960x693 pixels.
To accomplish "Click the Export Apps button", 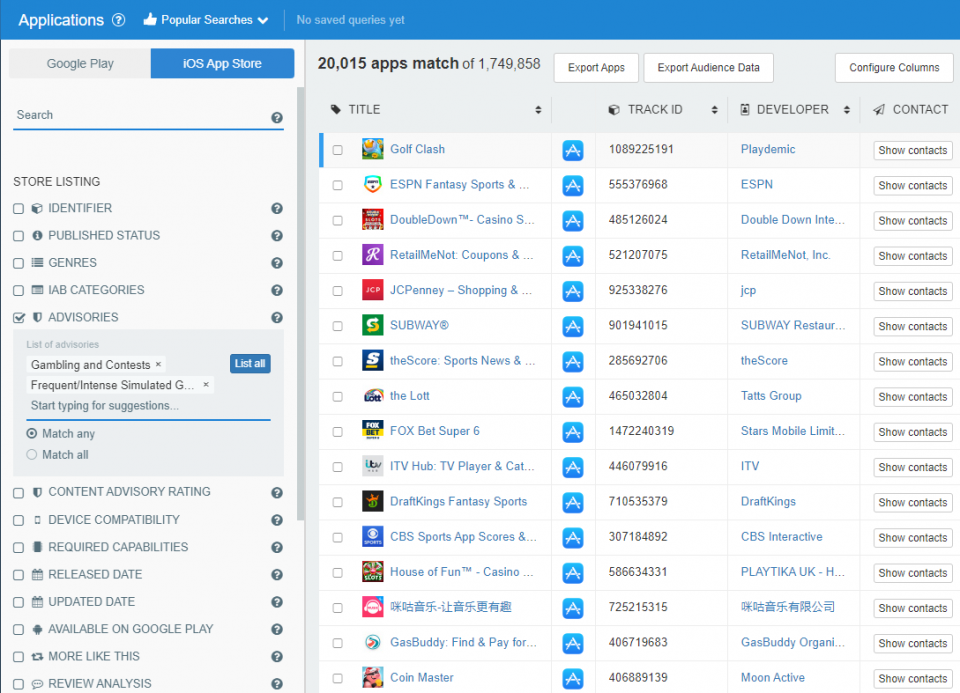I will 596,68.
